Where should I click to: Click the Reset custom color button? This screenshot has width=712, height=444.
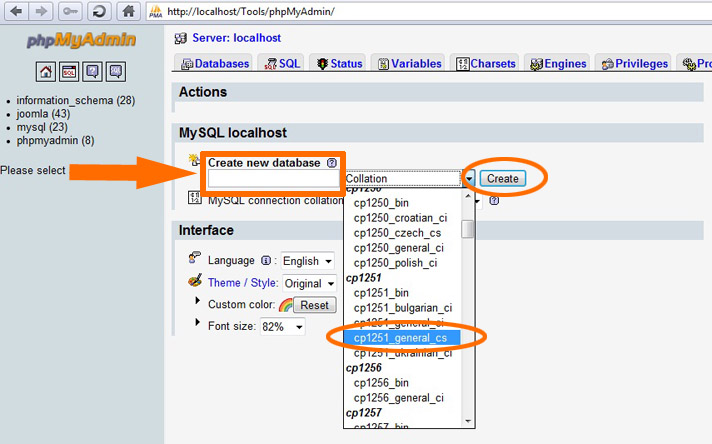click(314, 305)
